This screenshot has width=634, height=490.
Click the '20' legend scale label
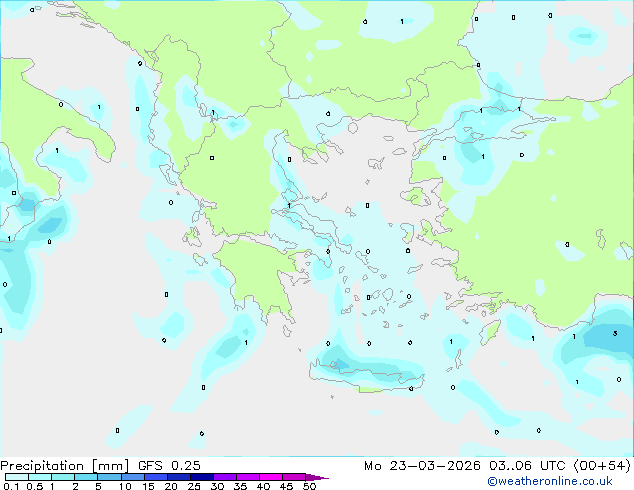tap(171, 486)
